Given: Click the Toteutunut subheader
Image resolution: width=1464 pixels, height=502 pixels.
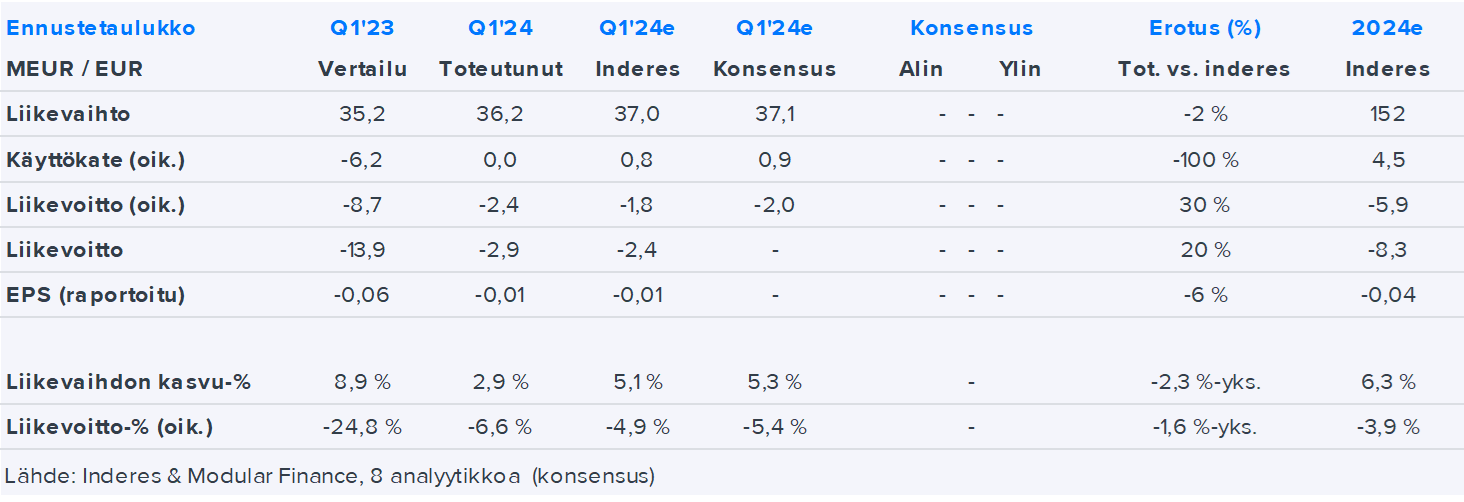Looking at the screenshot, I should point(500,69).
